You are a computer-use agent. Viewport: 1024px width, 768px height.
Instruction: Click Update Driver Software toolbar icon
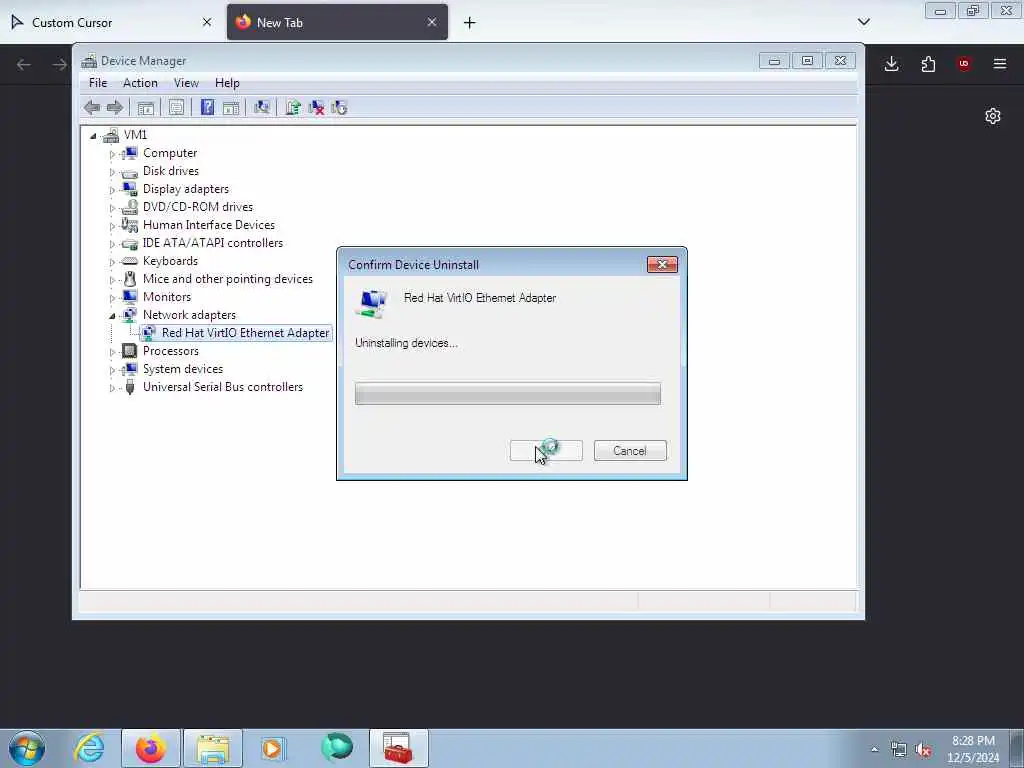pyautogui.click(x=293, y=107)
